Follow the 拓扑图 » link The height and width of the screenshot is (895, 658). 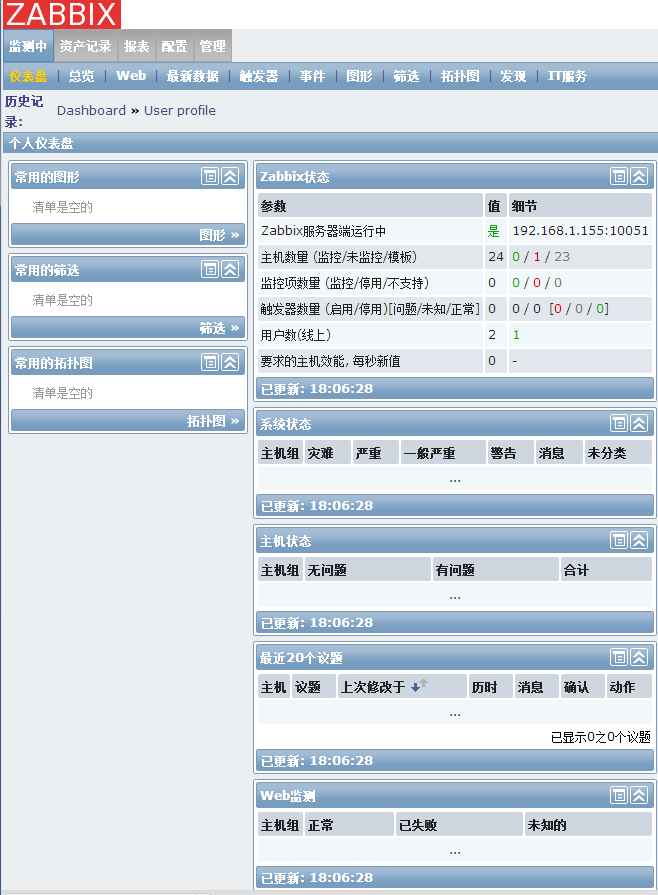click(x=213, y=421)
